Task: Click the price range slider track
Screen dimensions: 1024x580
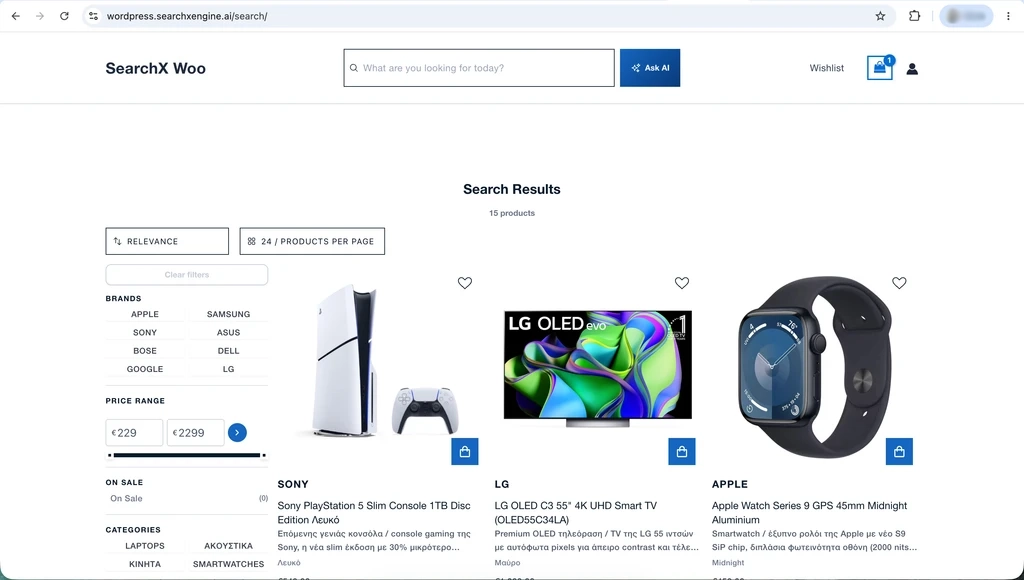Action: tap(187, 455)
